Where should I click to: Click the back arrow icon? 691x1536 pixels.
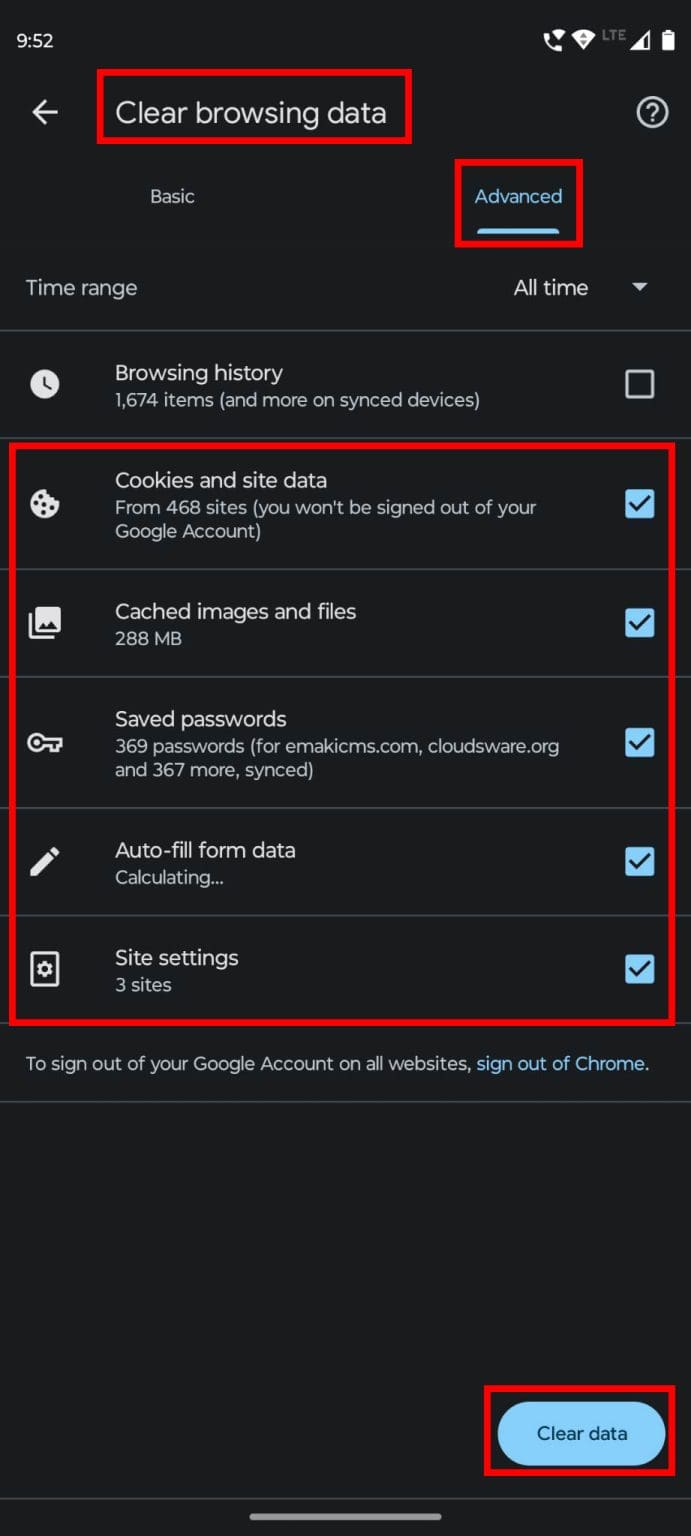coord(45,112)
